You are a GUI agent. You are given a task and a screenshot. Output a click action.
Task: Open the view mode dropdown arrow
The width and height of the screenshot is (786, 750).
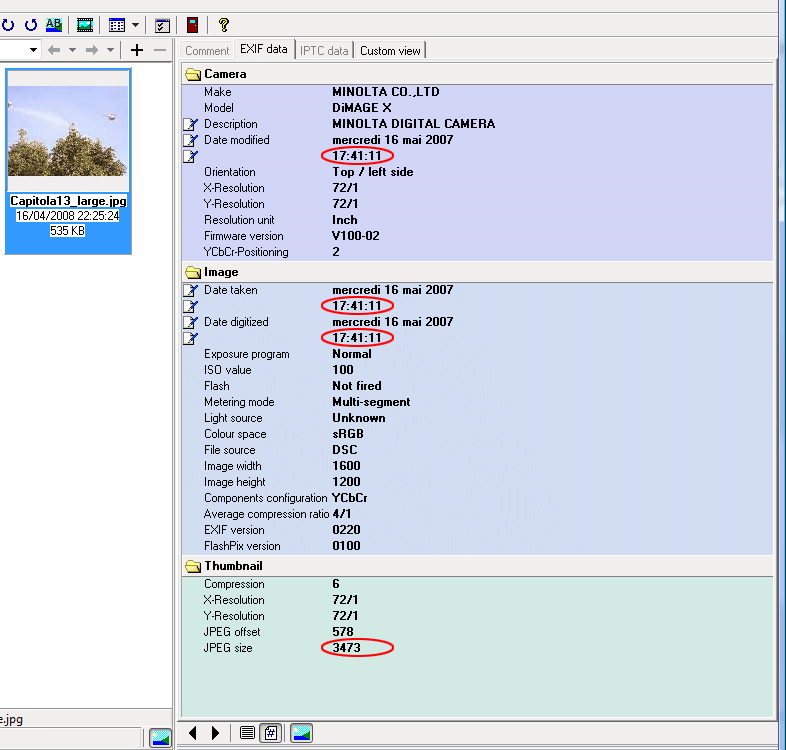pyautogui.click(x=134, y=24)
